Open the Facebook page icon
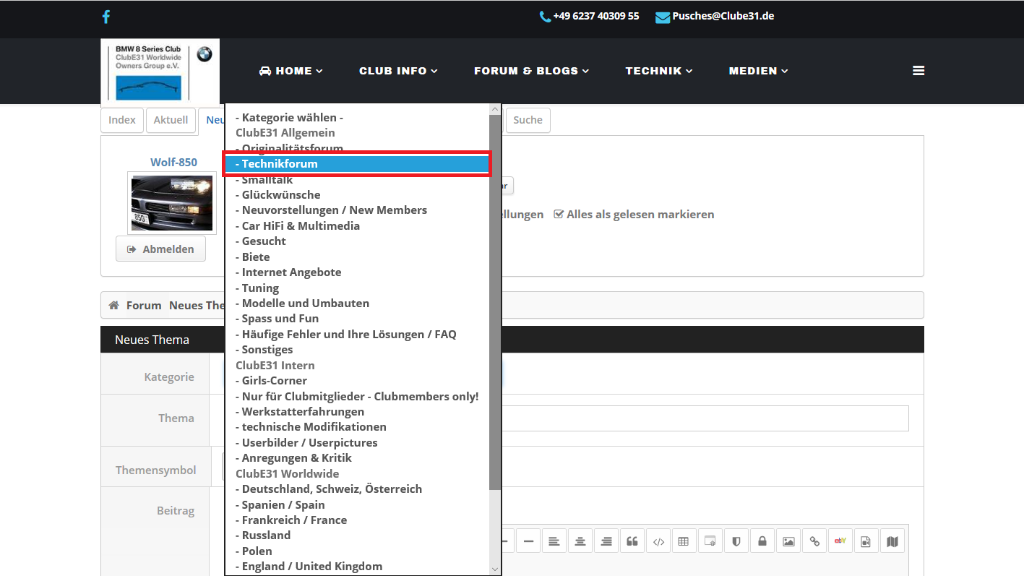Screen dimensions: 1024x576 tap(106, 17)
